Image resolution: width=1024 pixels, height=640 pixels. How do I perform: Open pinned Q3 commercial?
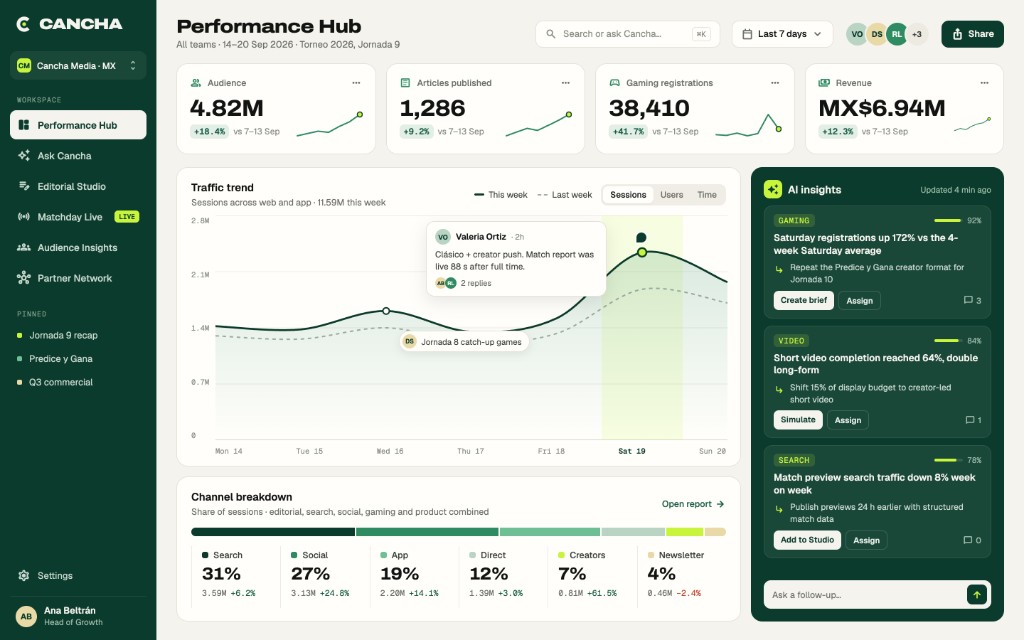[61, 382]
